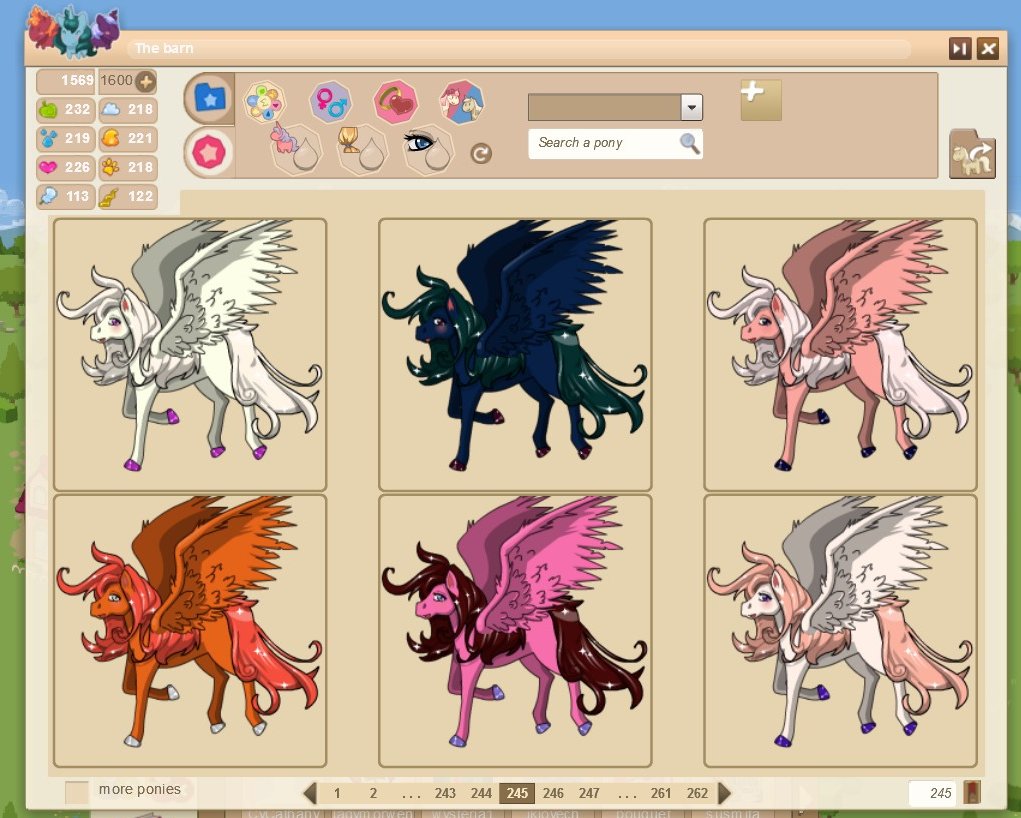Image resolution: width=1021 pixels, height=818 pixels.
Task: Click the next page arrow
Action: click(x=725, y=793)
